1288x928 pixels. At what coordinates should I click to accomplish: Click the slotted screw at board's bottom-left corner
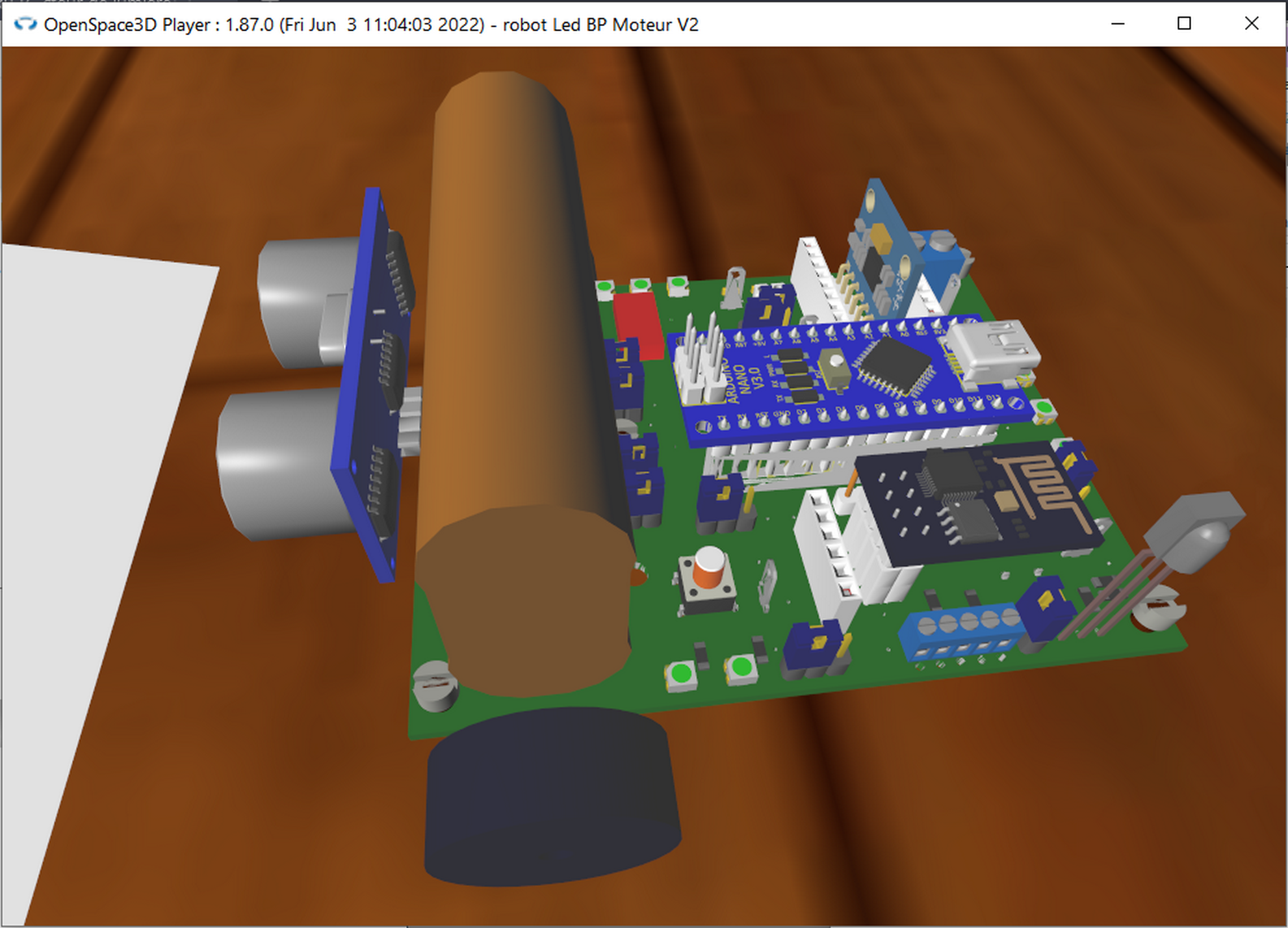tap(434, 688)
